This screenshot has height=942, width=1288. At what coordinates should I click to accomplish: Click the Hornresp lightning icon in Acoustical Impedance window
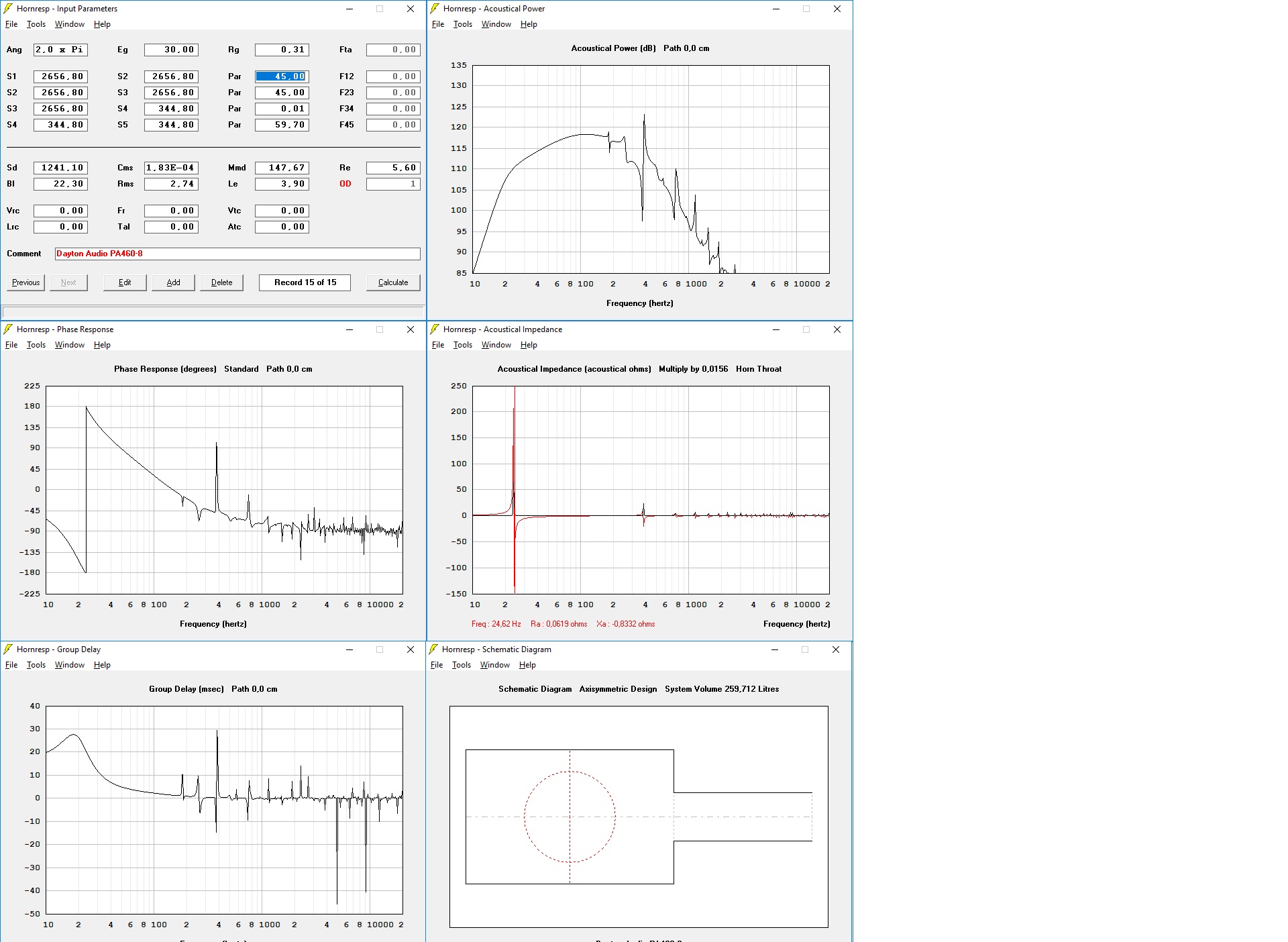(435, 329)
